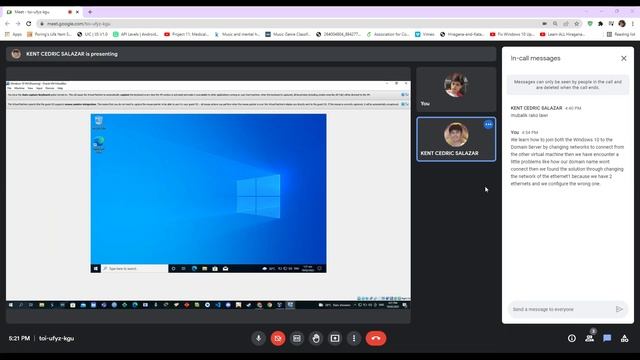Open a new browser tab
640x360 pixels.
tap(90, 12)
